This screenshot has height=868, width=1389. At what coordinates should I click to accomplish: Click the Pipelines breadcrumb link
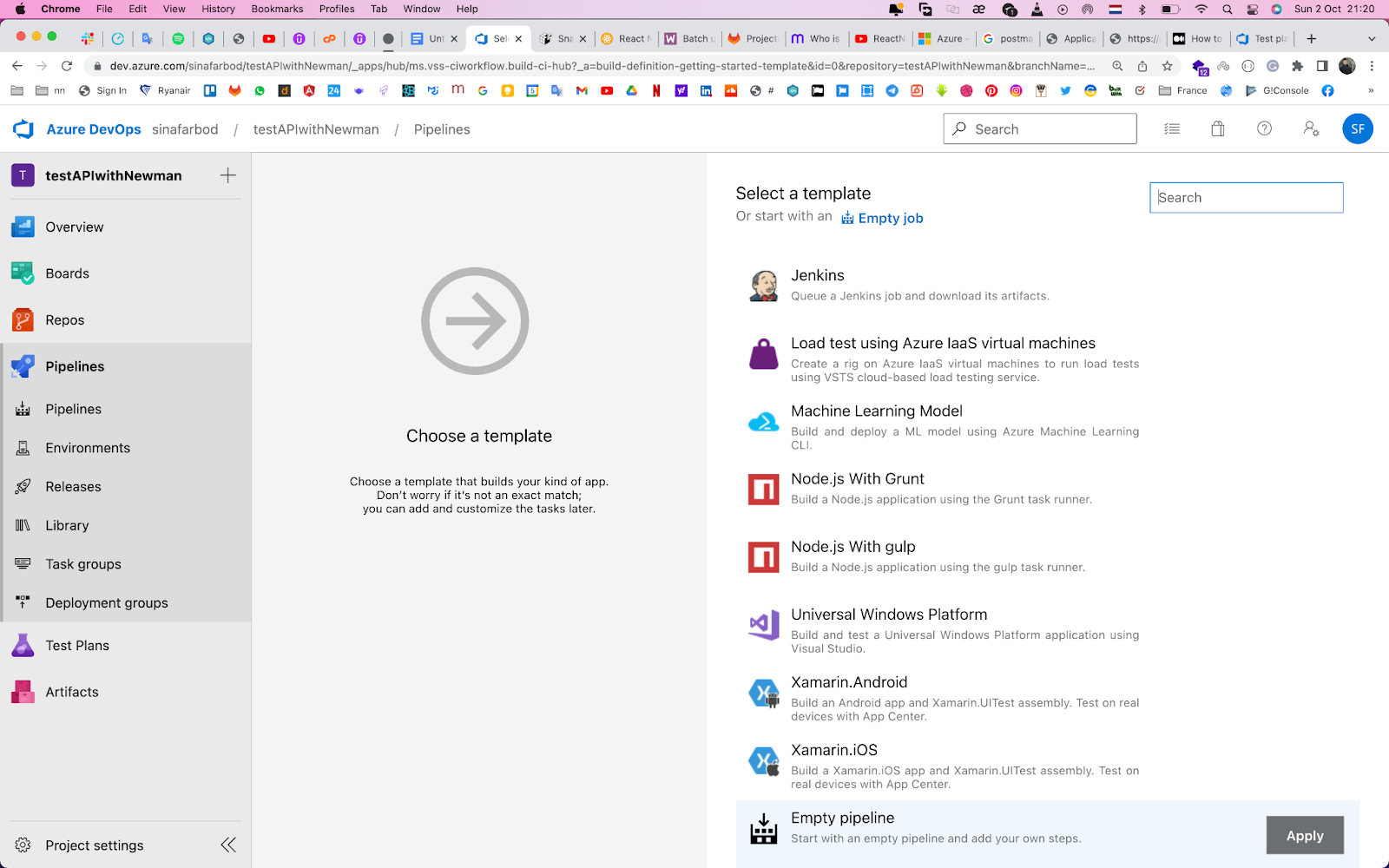pos(442,129)
